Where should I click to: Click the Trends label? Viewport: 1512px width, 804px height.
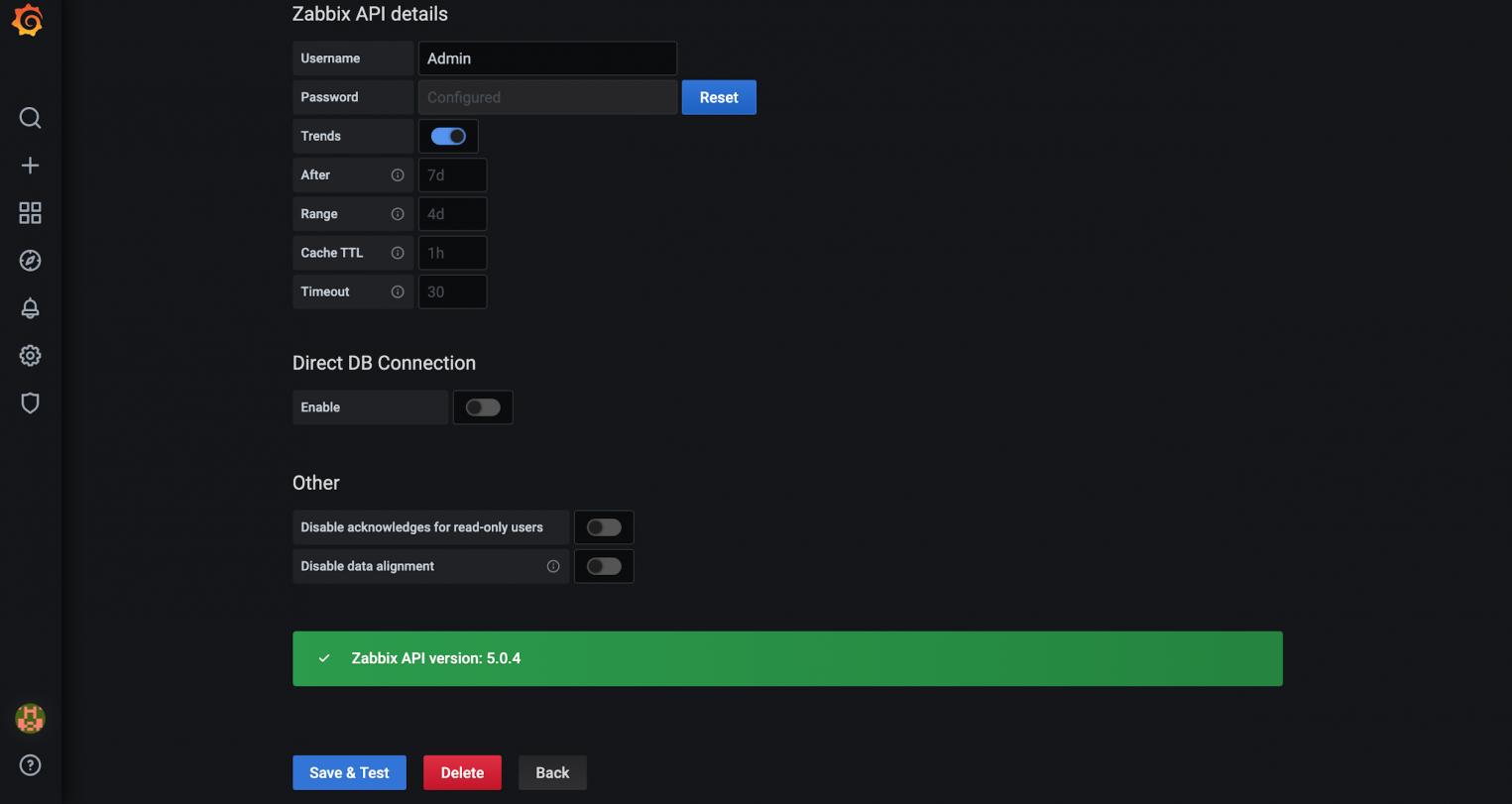[x=320, y=136]
